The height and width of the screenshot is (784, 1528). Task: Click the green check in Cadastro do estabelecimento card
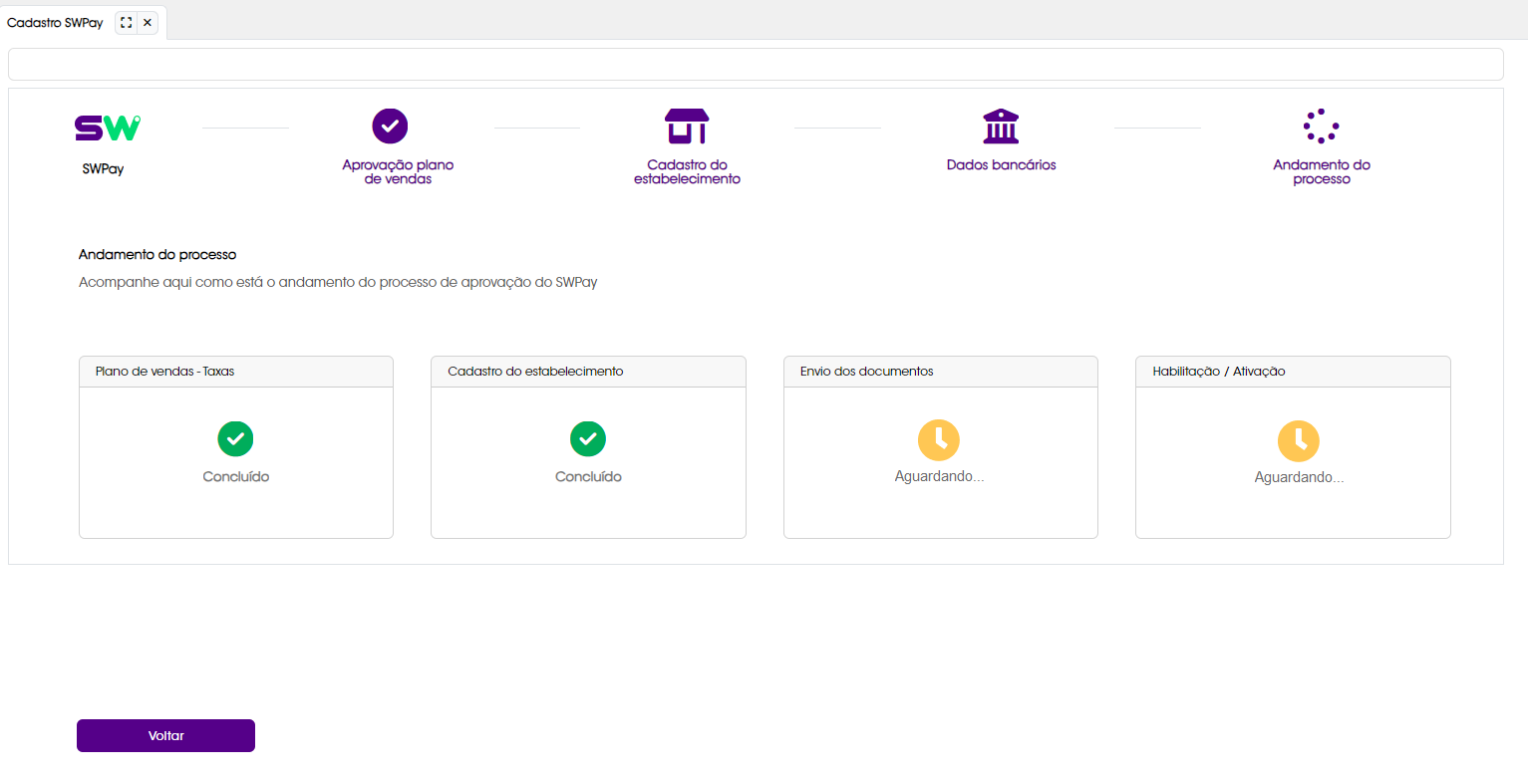point(588,438)
